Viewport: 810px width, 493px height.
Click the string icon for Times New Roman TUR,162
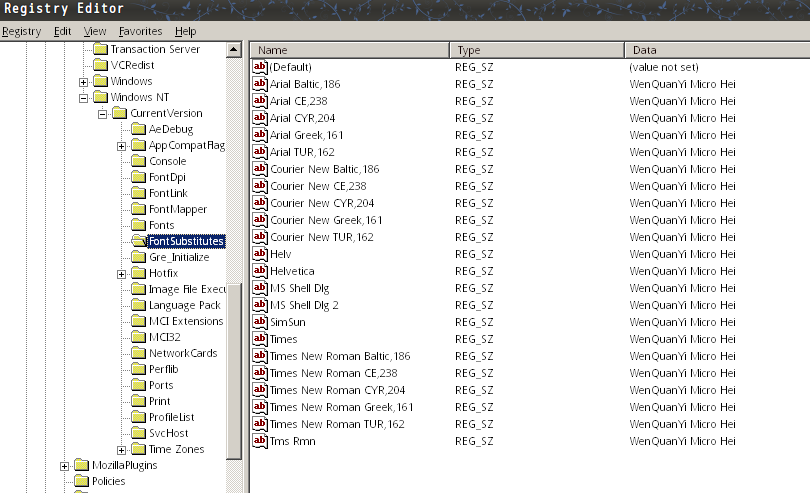click(x=260, y=424)
